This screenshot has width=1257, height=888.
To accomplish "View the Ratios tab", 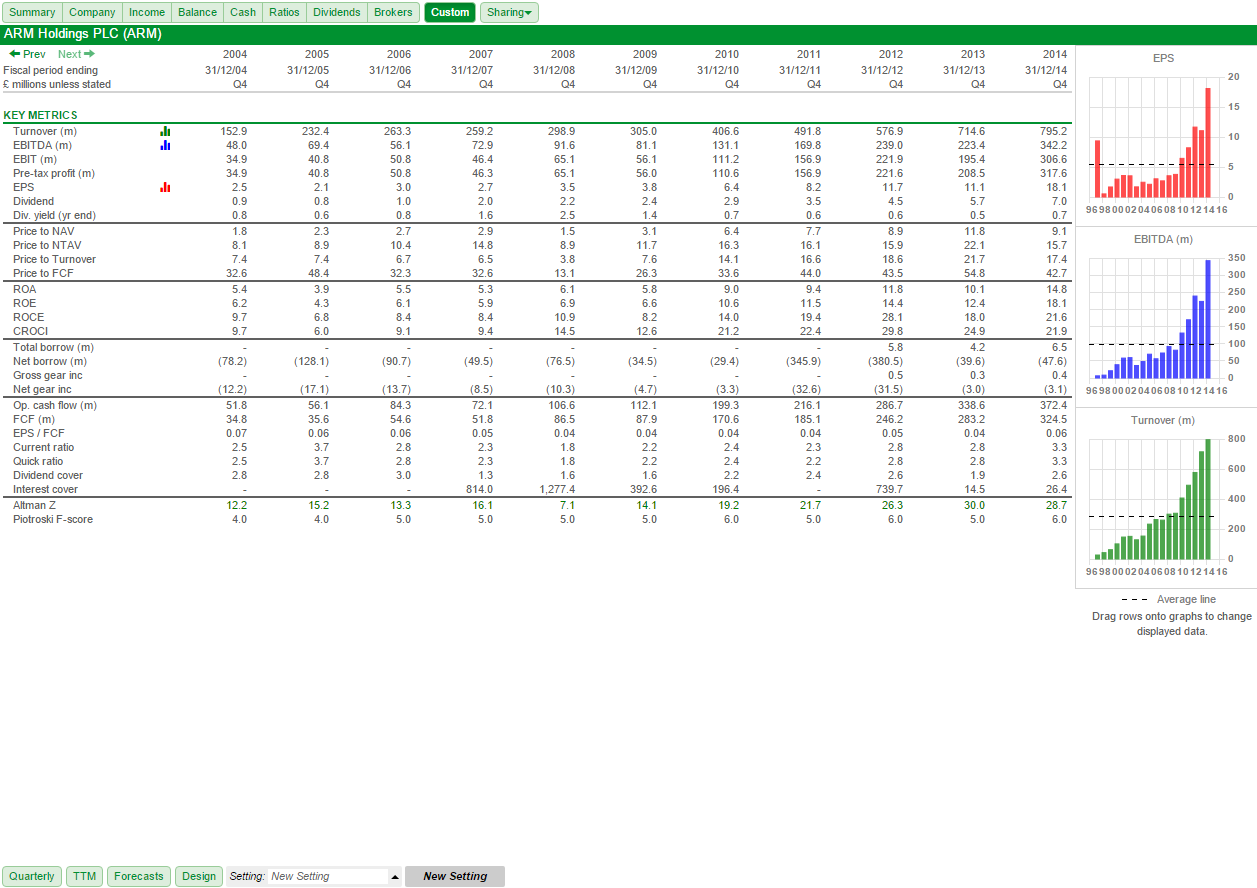I will [284, 12].
